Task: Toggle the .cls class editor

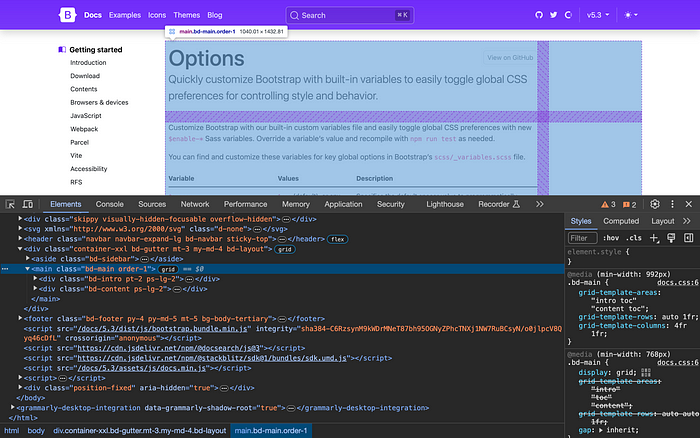Action: pyautogui.click(x=634, y=238)
